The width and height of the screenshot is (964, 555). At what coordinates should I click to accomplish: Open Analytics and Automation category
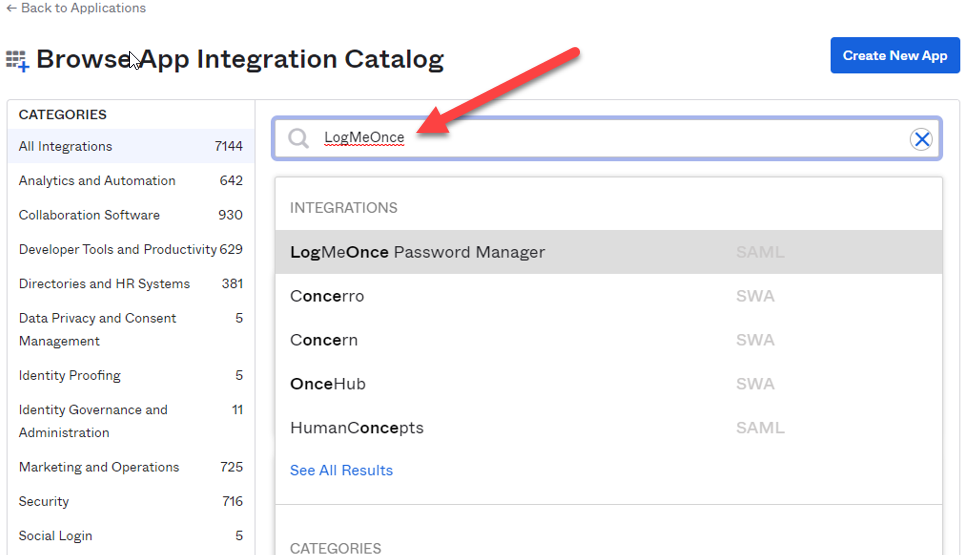[x=131, y=181]
